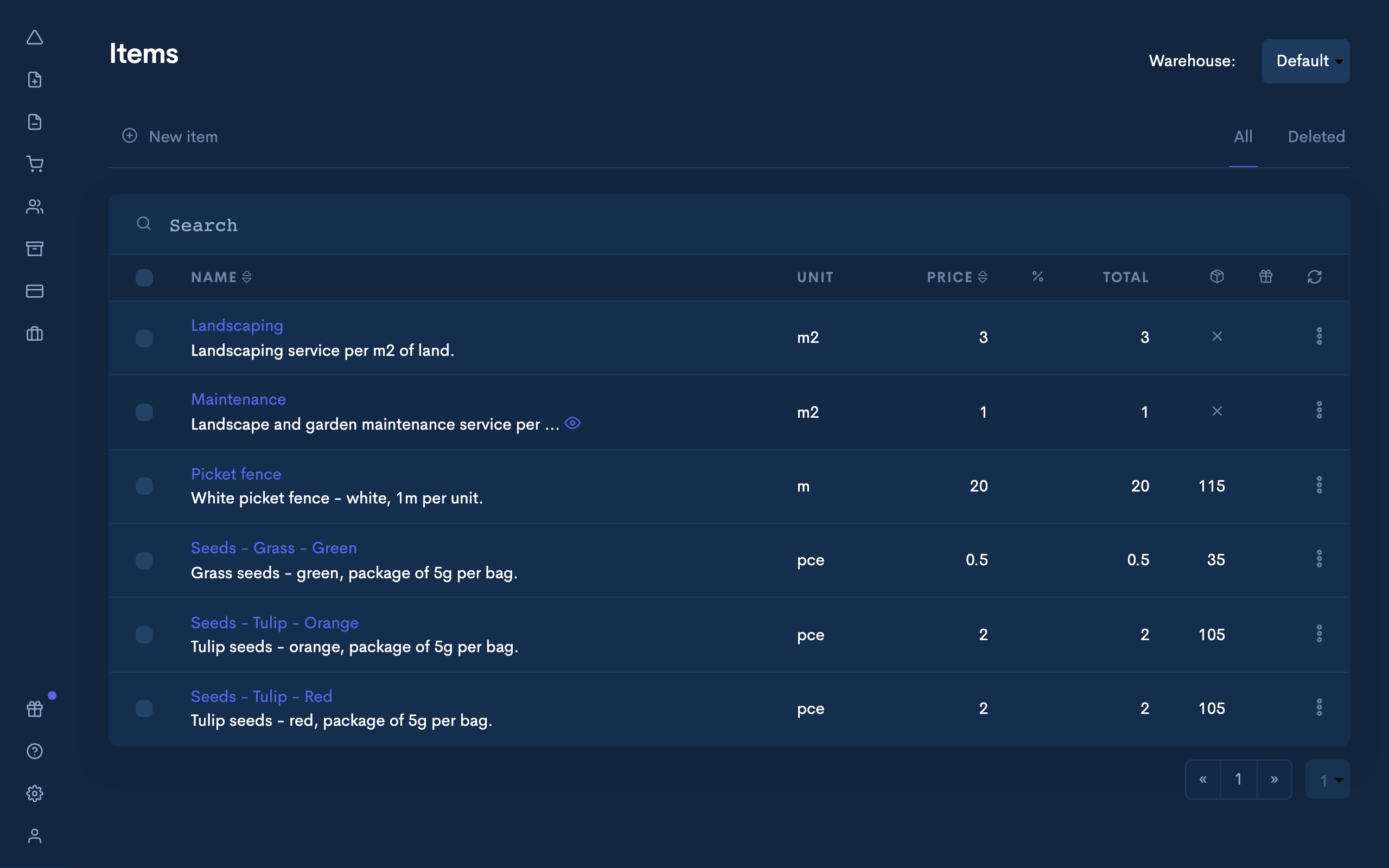Click the clients people icon in sidebar
This screenshot has height=868, width=1389.
(35, 207)
